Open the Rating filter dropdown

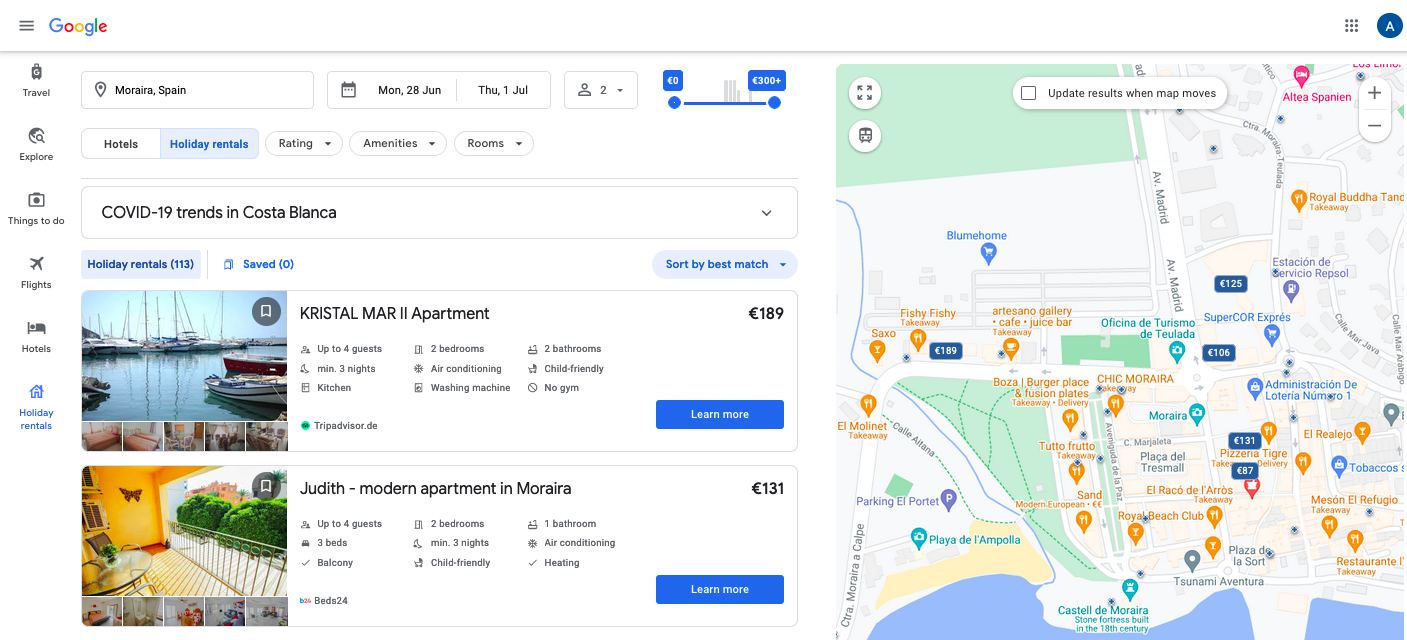304,143
